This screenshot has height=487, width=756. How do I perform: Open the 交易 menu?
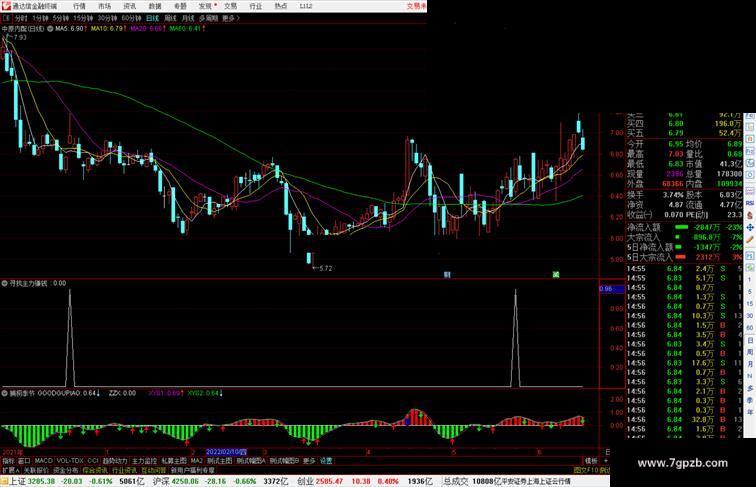pyautogui.click(x=230, y=6)
